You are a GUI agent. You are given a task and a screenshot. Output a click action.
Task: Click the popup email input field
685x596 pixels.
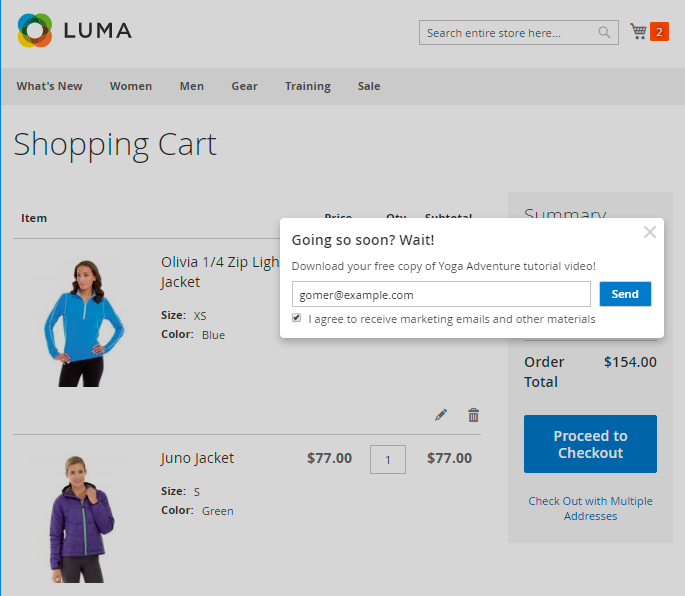coord(441,295)
